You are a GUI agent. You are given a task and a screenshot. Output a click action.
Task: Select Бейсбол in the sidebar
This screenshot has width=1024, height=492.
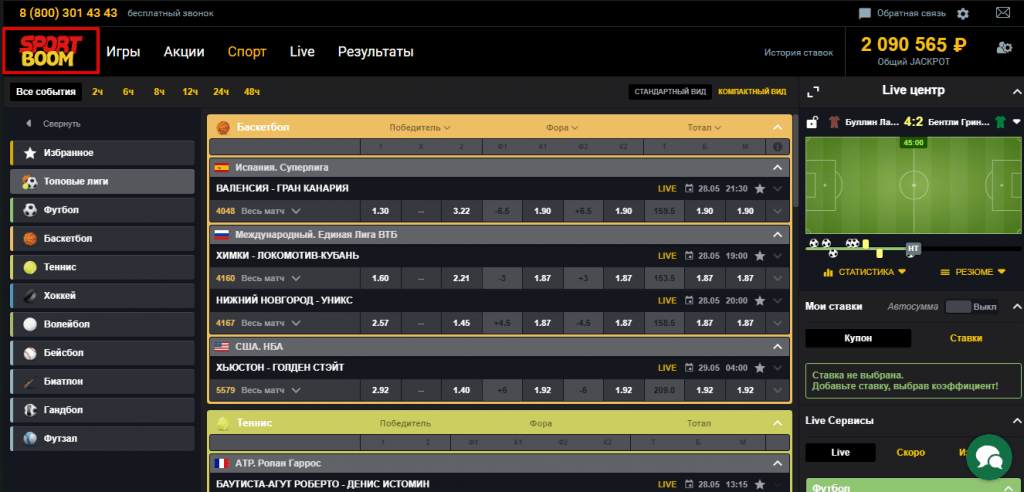click(x=103, y=353)
